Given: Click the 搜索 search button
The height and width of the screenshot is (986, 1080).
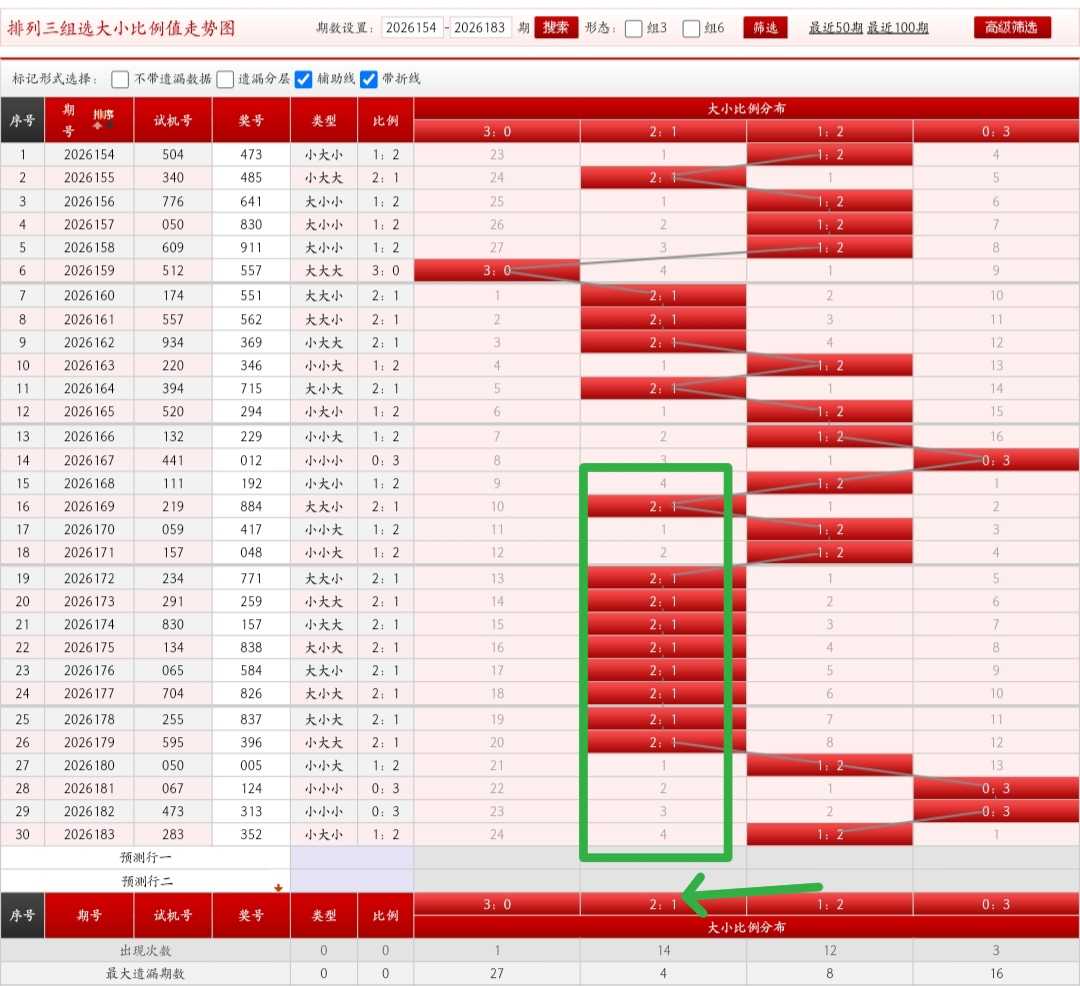Looking at the screenshot, I should 556,28.
